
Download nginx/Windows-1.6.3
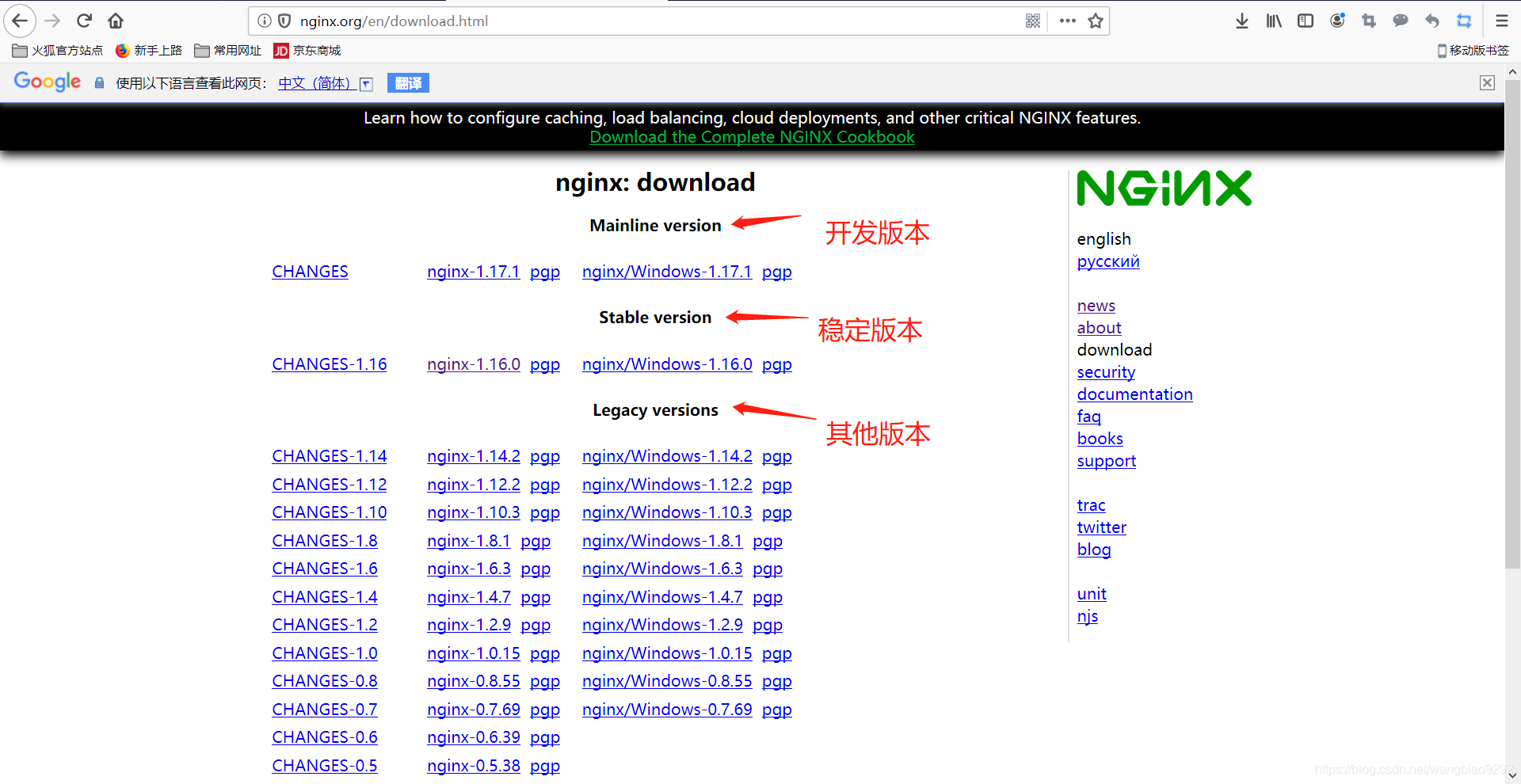pyautogui.click(x=662, y=569)
